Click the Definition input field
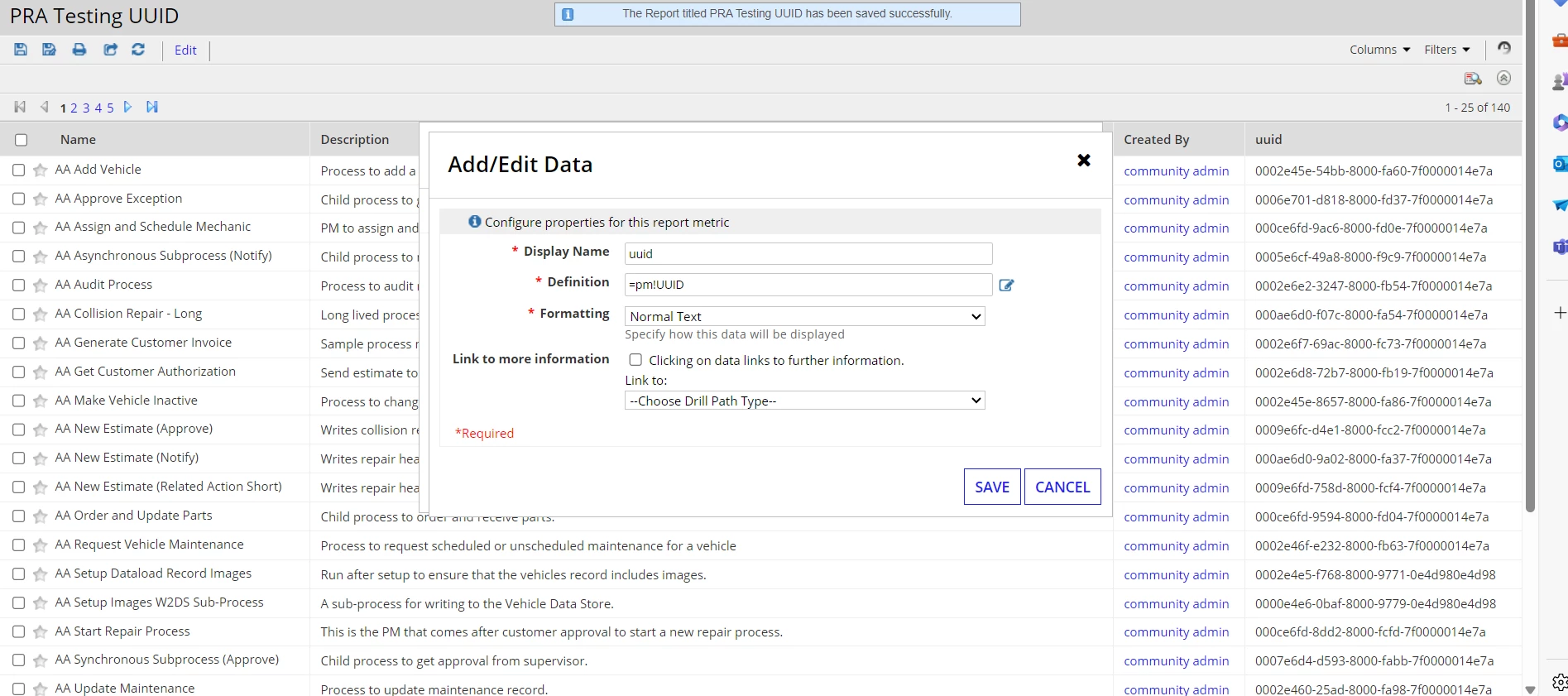Screen dimensions: 1568x696 pyautogui.click(x=808, y=285)
